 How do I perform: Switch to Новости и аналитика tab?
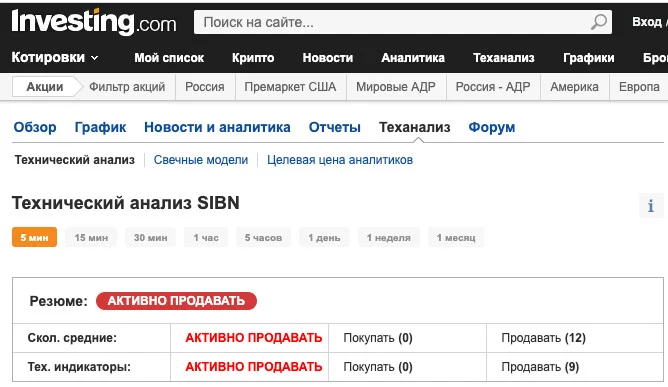217,127
